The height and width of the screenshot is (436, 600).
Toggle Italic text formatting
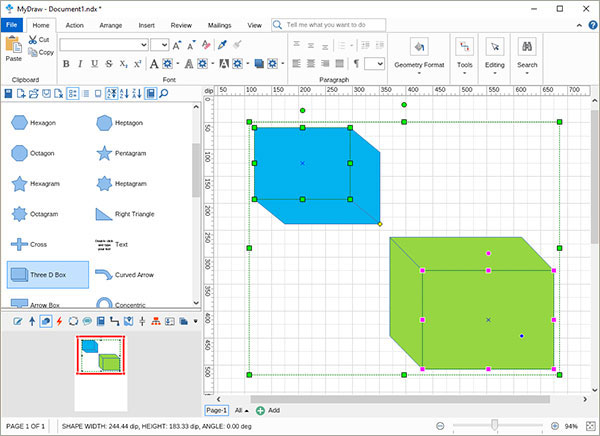(80, 64)
